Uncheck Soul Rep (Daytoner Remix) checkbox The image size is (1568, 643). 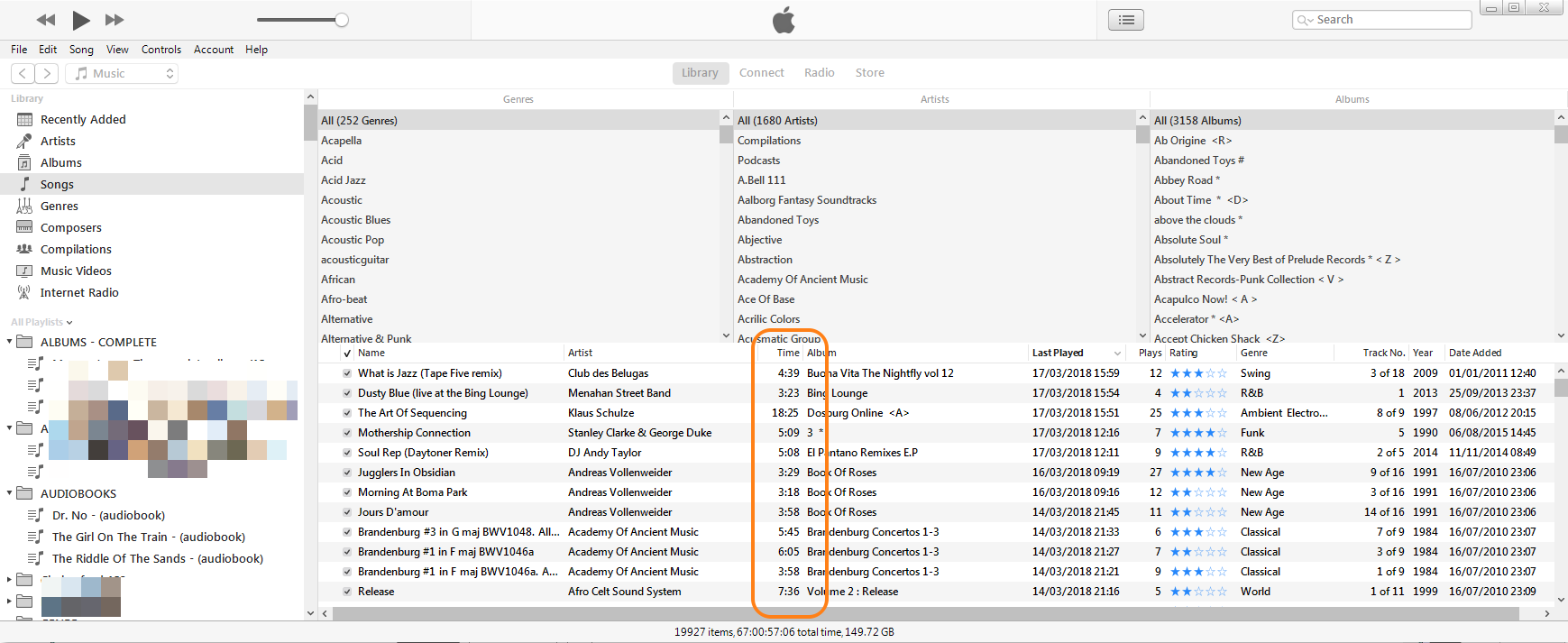(347, 453)
